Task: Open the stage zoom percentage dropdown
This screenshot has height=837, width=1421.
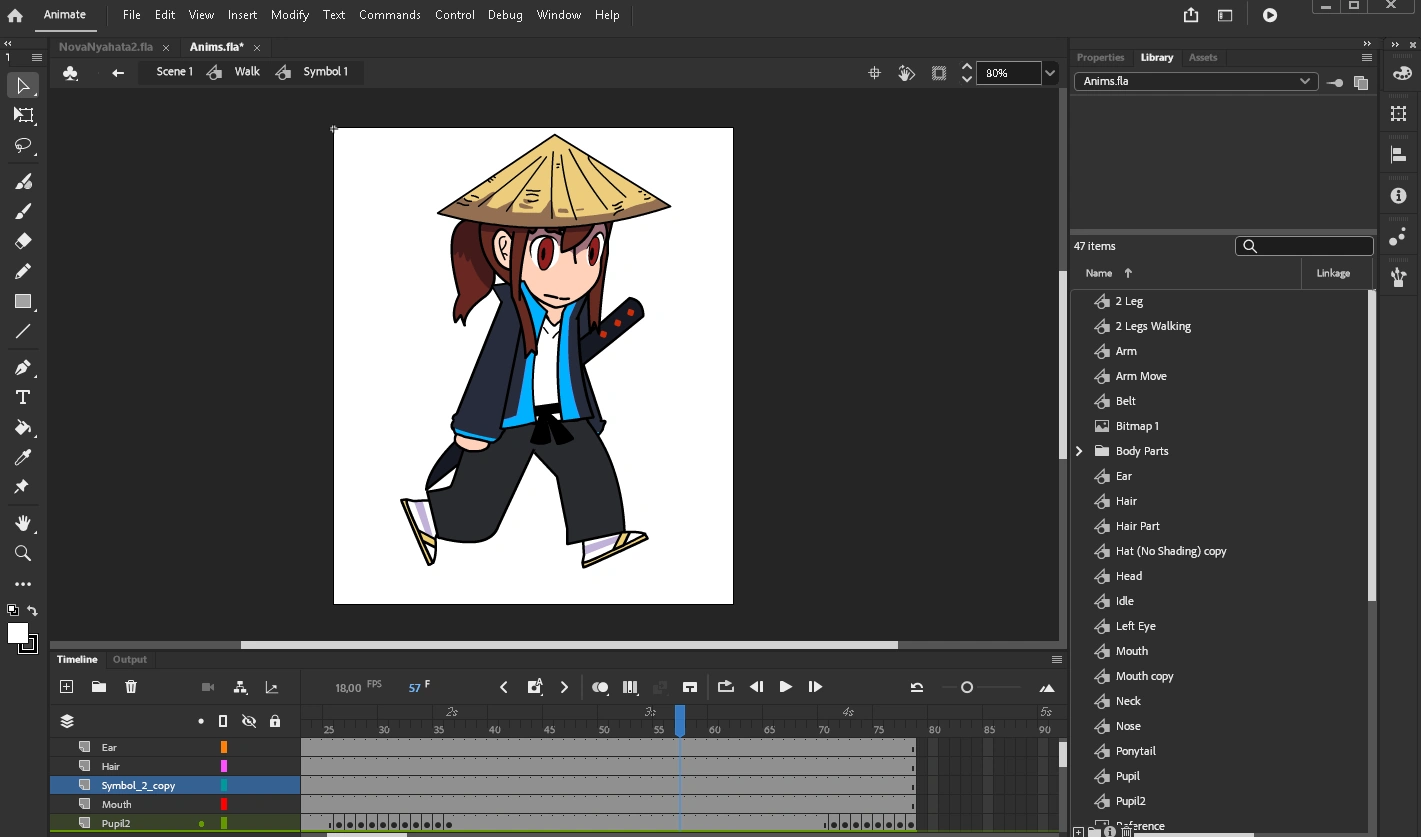Action: tap(1050, 73)
